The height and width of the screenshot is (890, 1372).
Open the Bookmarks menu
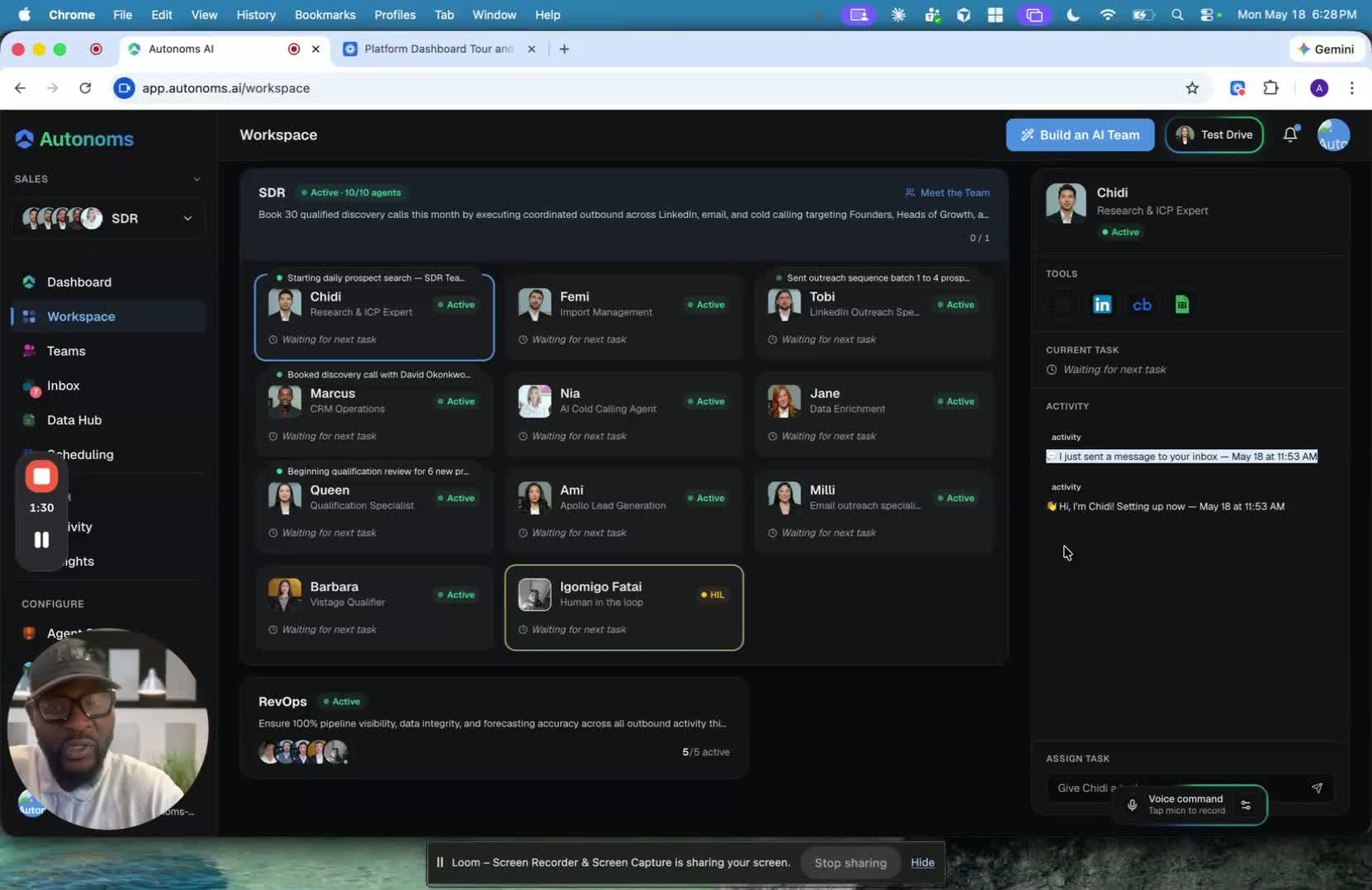pyautogui.click(x=325, y=15)
